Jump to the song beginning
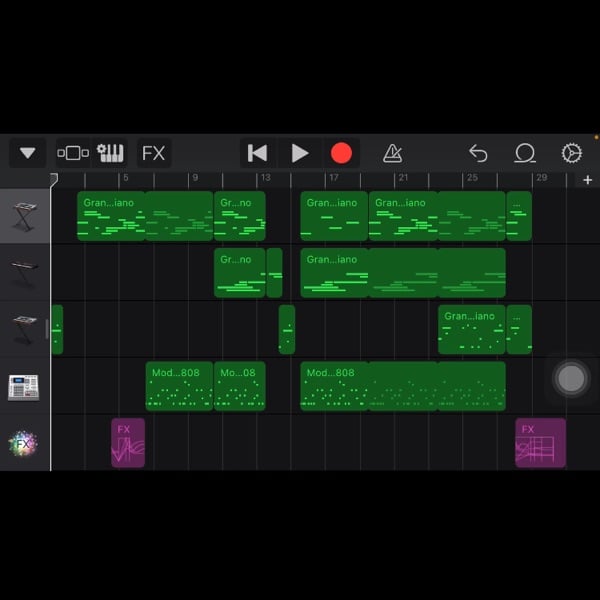Screen dimensions: 600x600 tap(257, 153)
